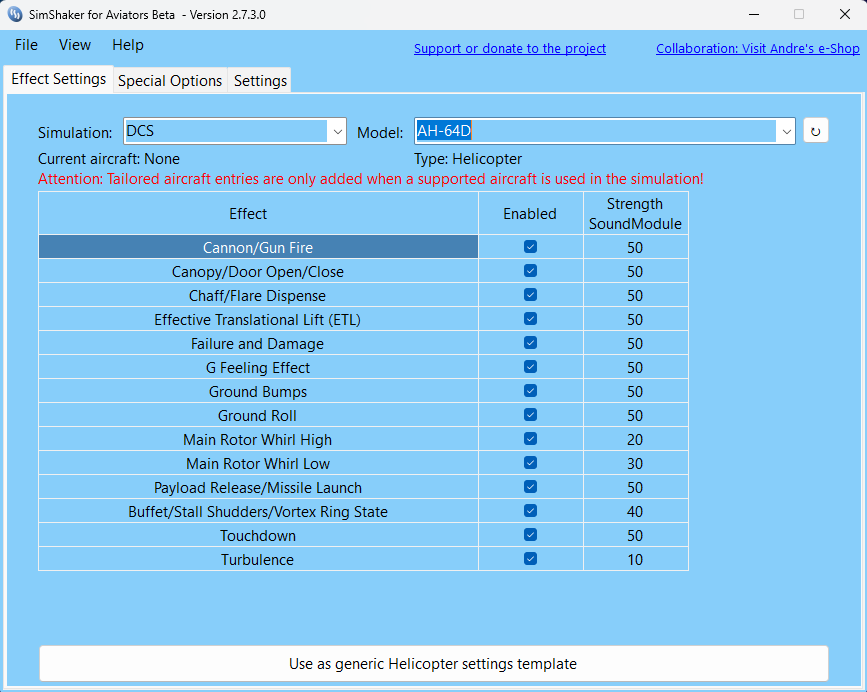Click Use as generic Helicopter settings template

(x=434, y=663)
